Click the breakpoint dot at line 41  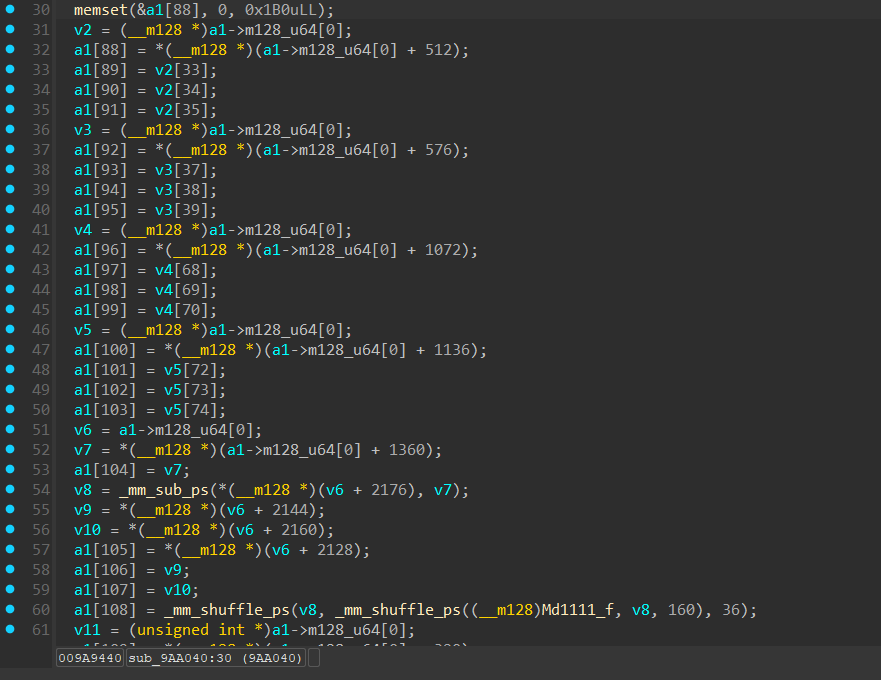pyautogui.click(x=10, y=229)
